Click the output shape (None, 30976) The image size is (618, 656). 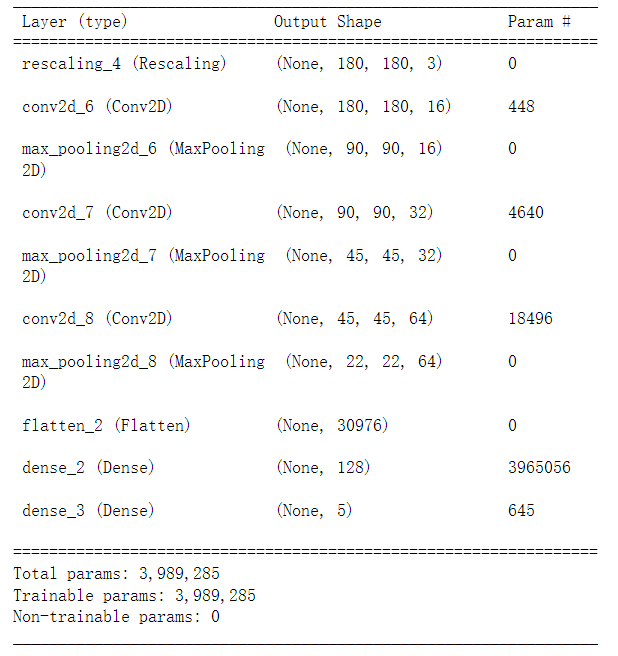[x=332, y=425]
